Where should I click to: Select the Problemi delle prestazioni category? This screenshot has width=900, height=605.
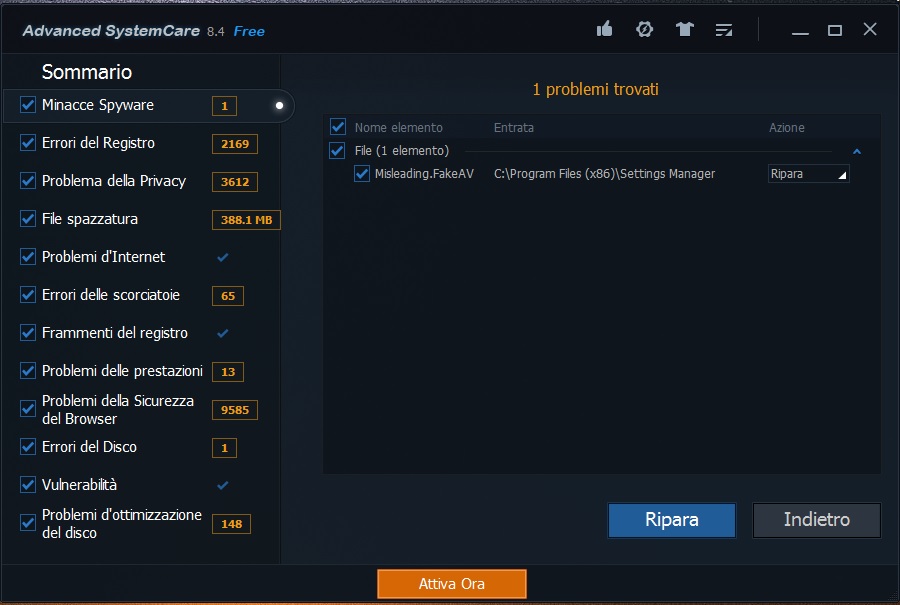[122, 371]
